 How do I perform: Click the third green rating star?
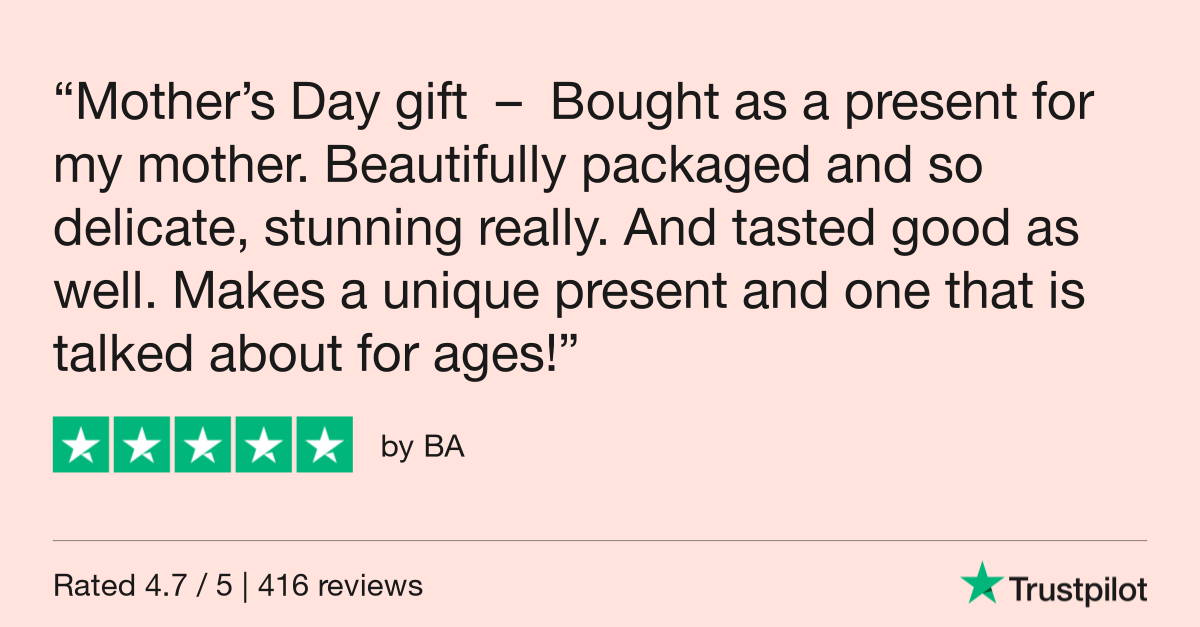pyautogui.click(x=203, y=445)
